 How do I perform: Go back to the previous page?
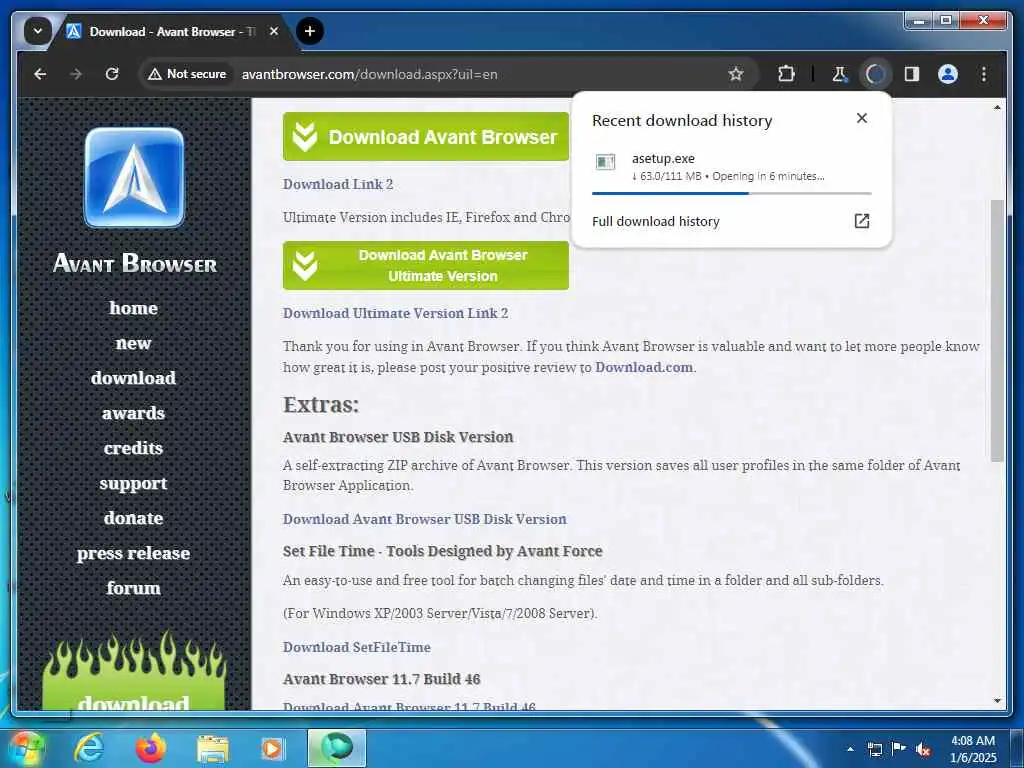[40, 74]
